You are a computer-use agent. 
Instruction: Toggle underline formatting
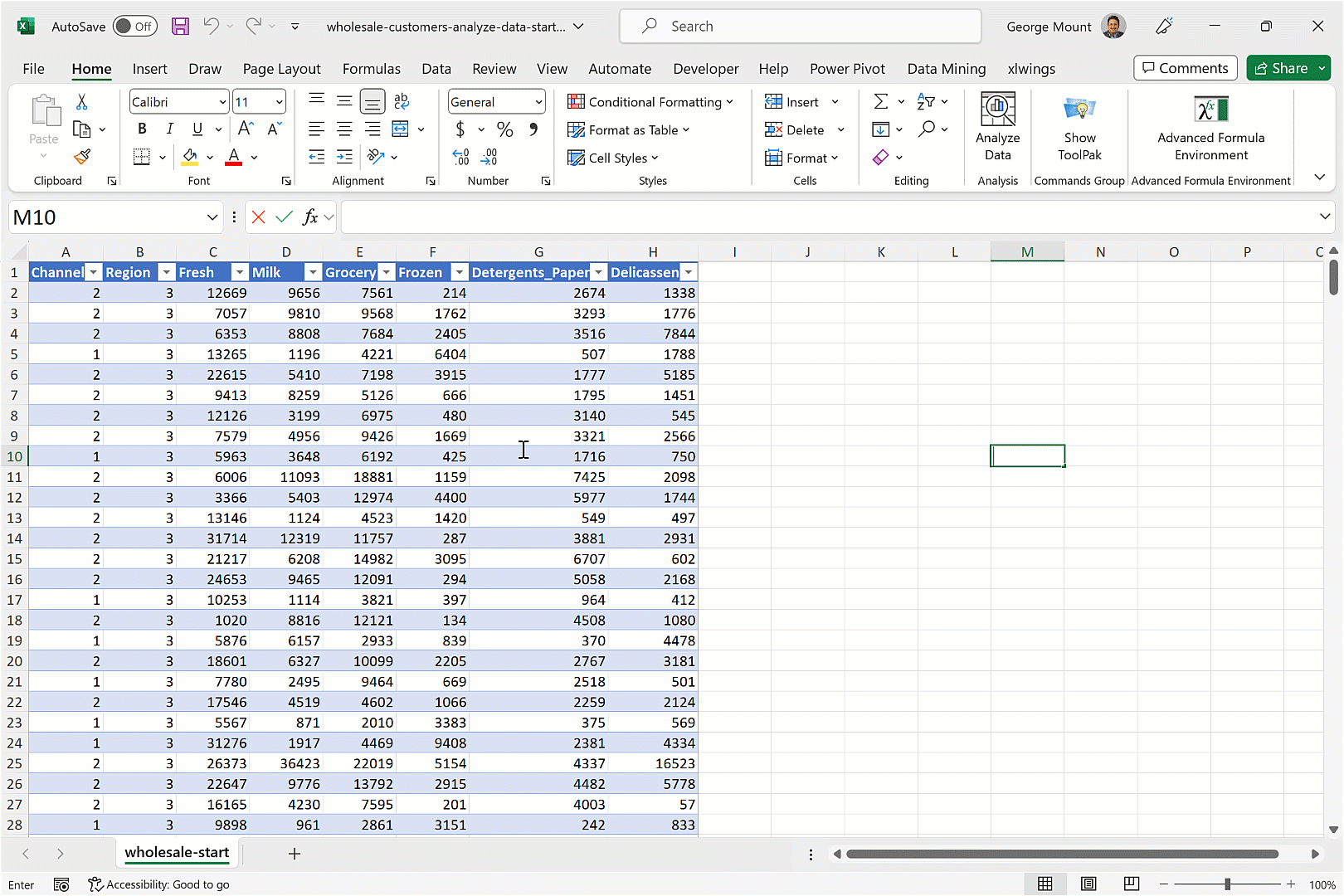196,129
